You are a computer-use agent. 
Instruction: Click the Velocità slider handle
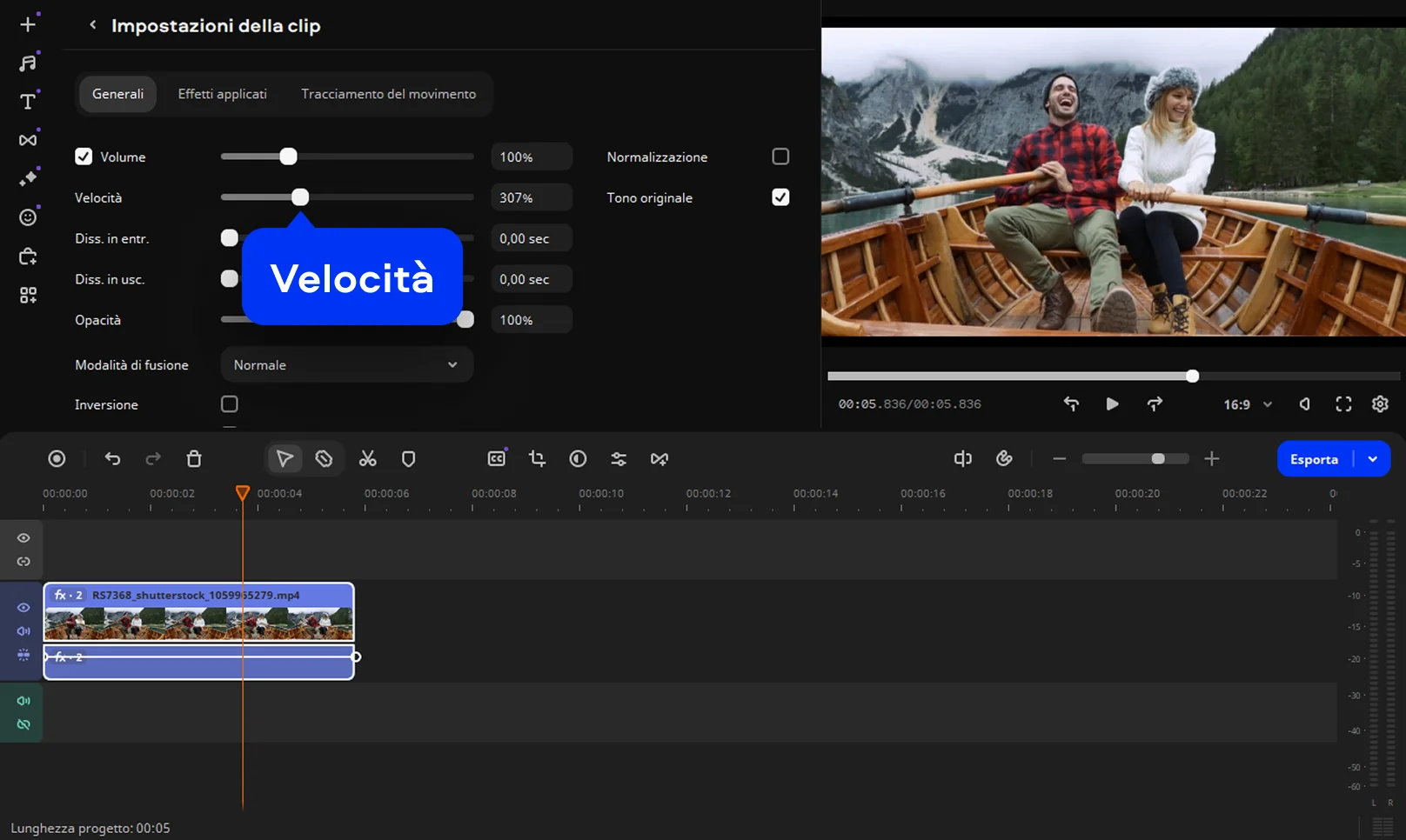[x=300, y=197]
